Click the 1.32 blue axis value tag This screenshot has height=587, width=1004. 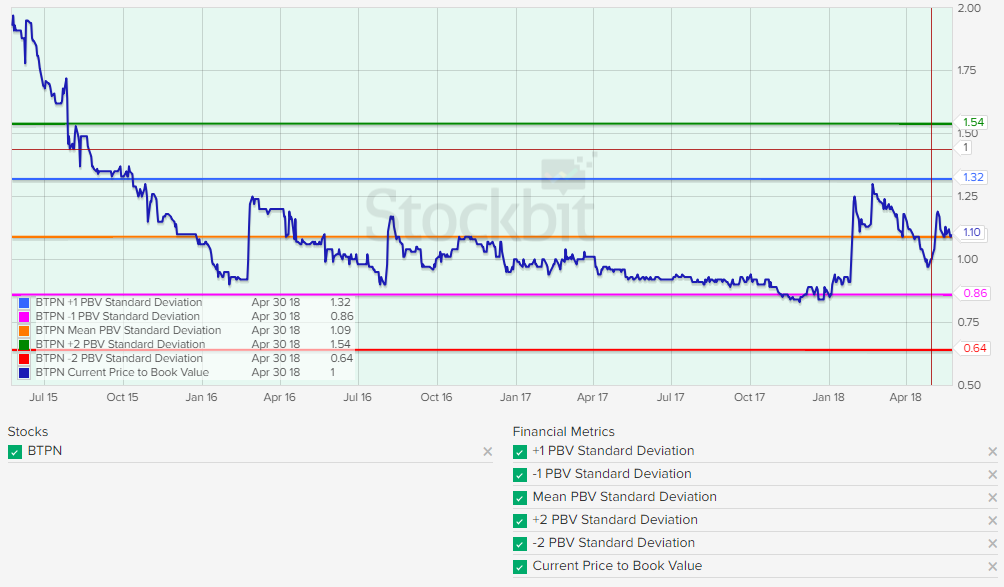pyautogui.click(x=971, y=177)
